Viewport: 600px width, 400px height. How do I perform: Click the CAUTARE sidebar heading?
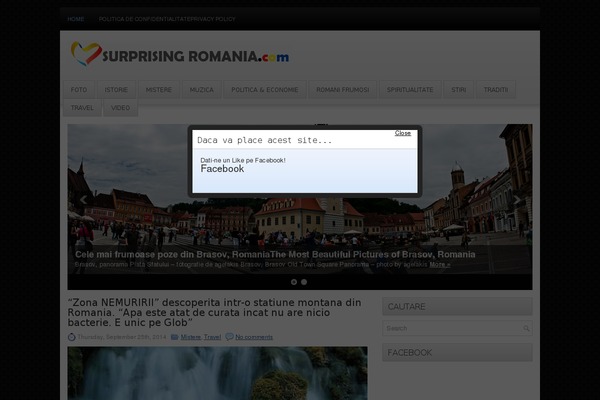457,307
